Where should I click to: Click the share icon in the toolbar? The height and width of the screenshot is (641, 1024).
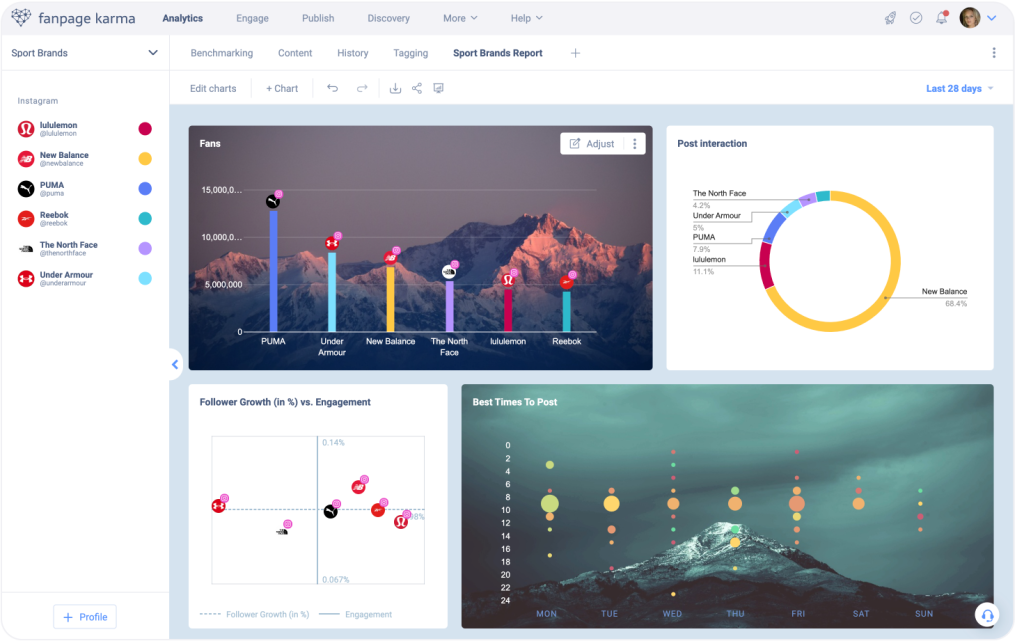tap(417, 88)
